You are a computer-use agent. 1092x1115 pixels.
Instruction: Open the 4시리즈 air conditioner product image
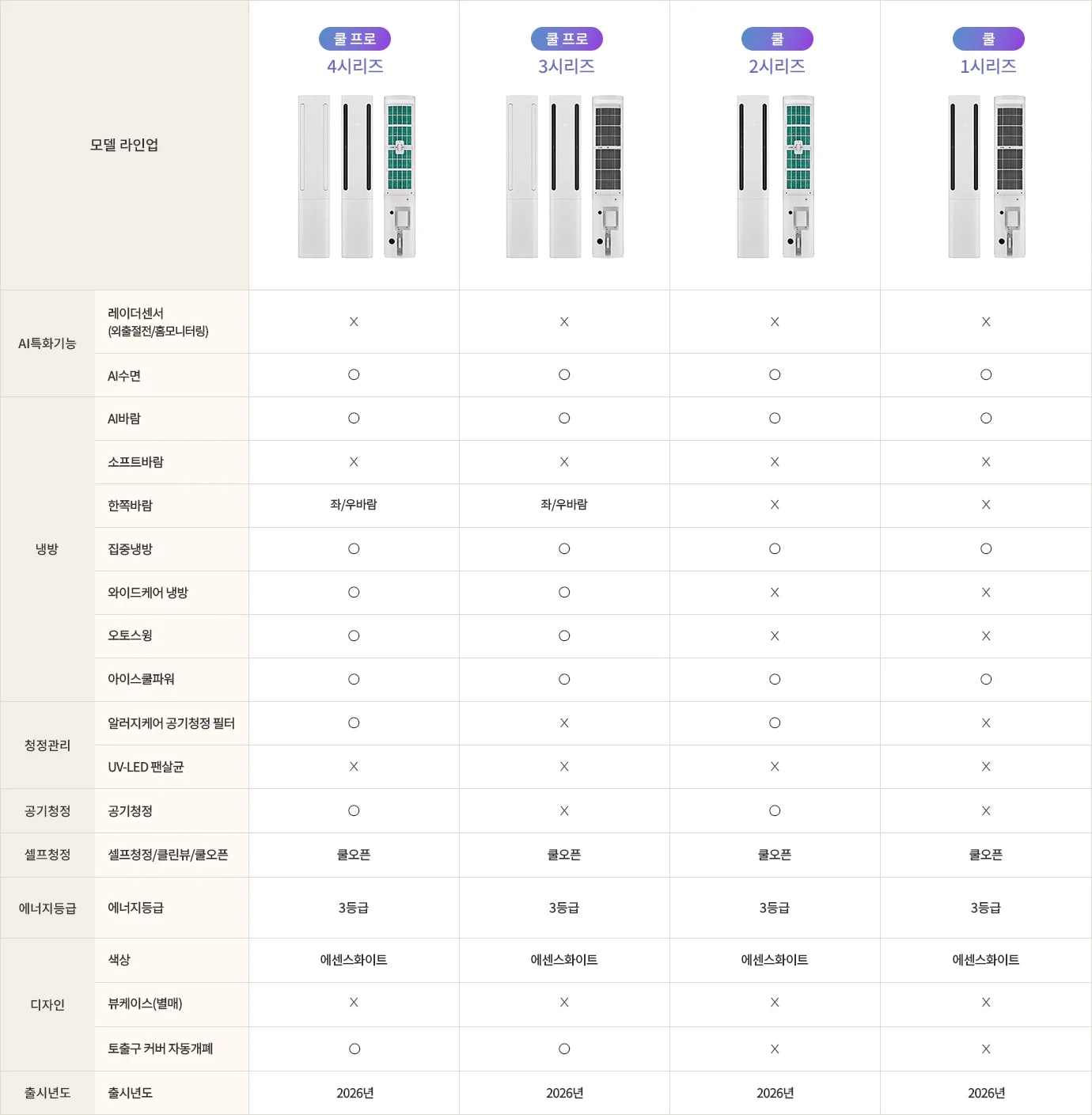click(357, 176)
